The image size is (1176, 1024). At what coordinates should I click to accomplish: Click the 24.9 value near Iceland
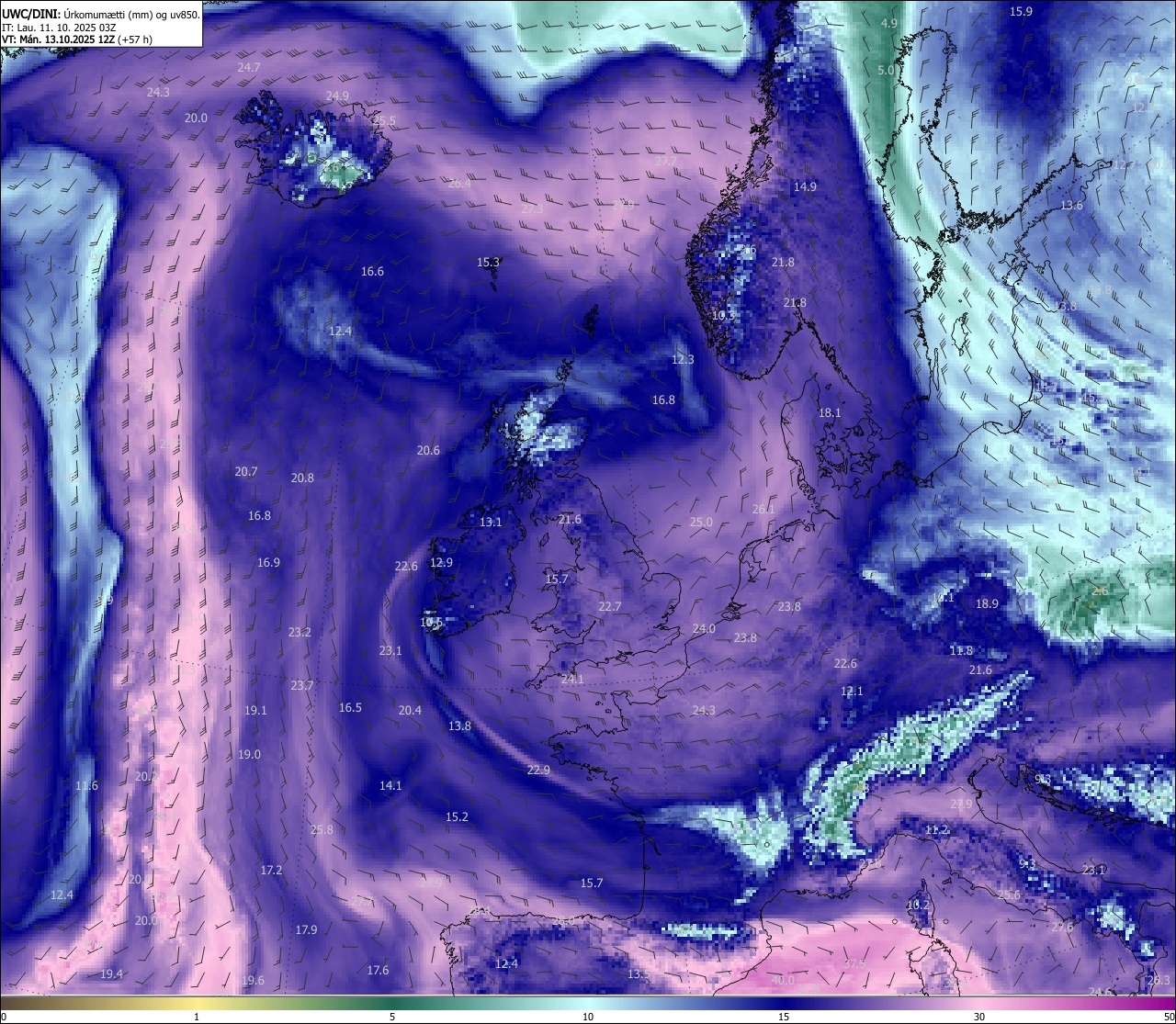337,96
